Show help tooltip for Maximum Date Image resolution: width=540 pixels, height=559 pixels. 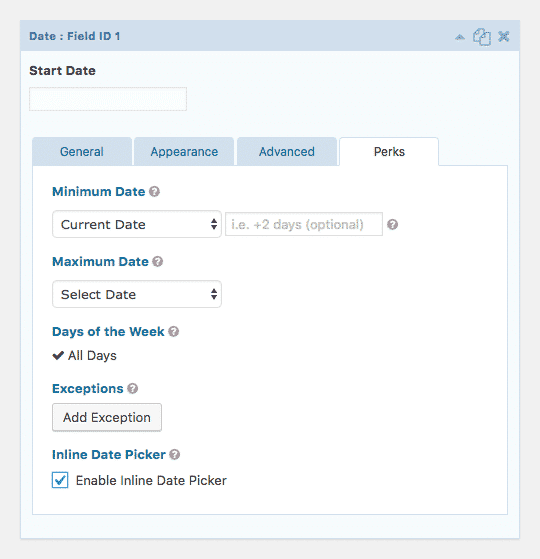pos(158,262)
